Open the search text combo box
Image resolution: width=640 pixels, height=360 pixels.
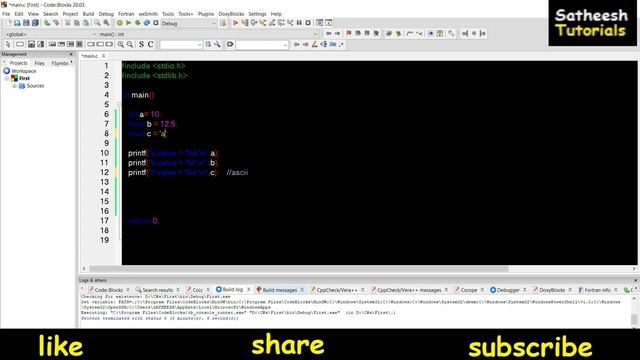point(181,44)
